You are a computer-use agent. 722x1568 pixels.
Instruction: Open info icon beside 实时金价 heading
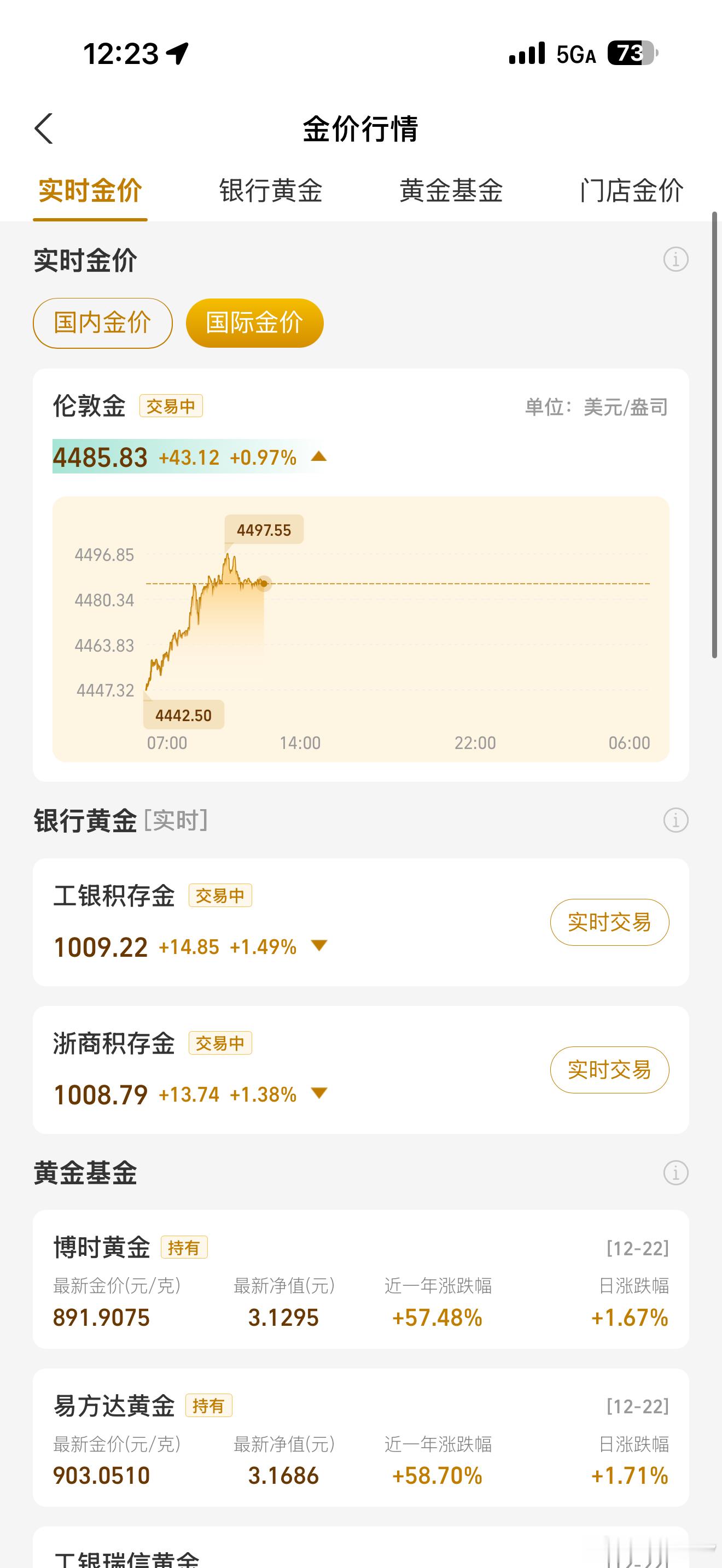[676, 259]
